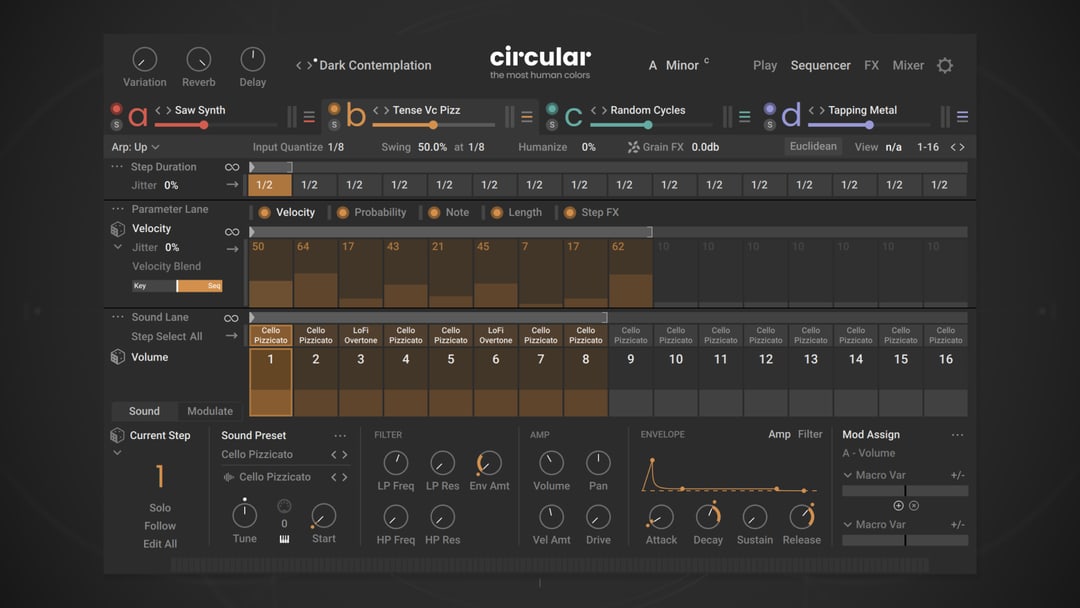Open the Arp: Up dropdown
1080x608 pixels.
click(135, 147)
